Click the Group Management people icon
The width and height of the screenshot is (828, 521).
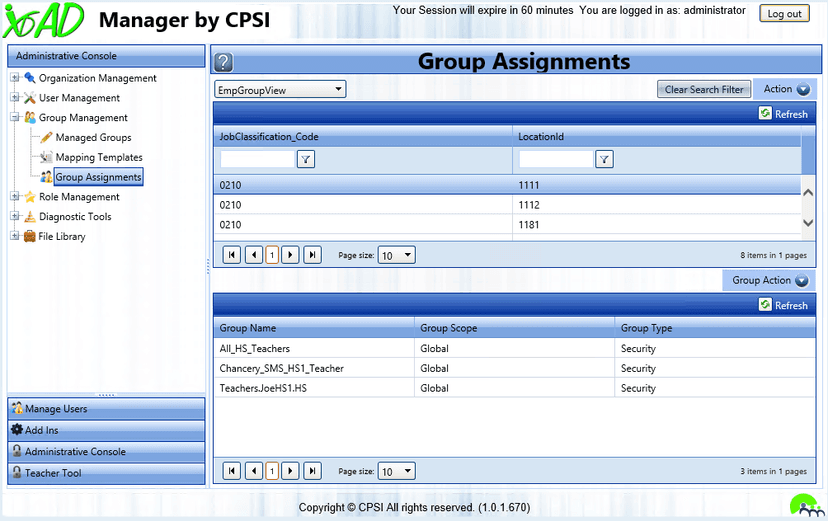pos(30,117)
